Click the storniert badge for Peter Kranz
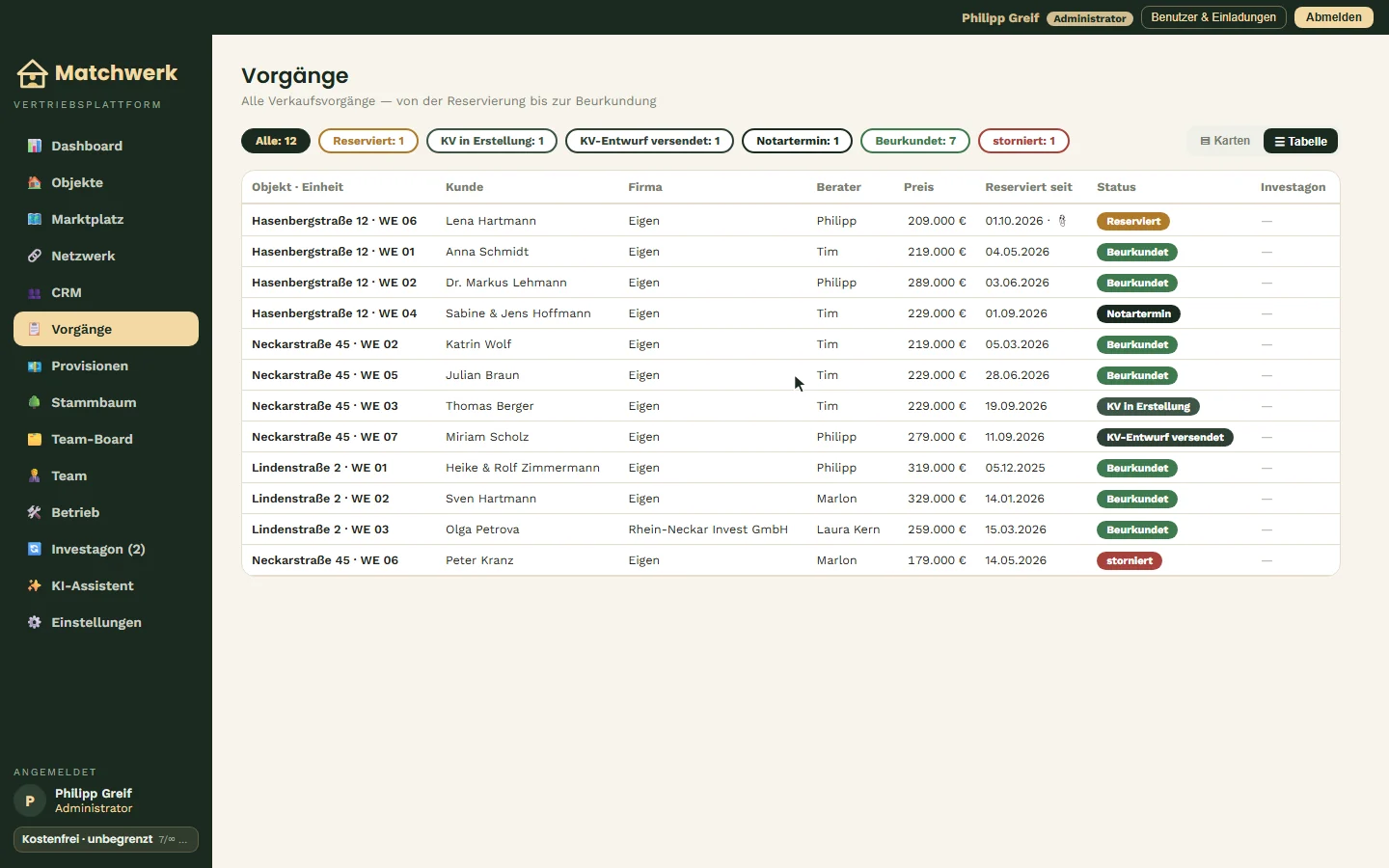The height and width of the screenshot is (868, 1389). coord(1130,560)
